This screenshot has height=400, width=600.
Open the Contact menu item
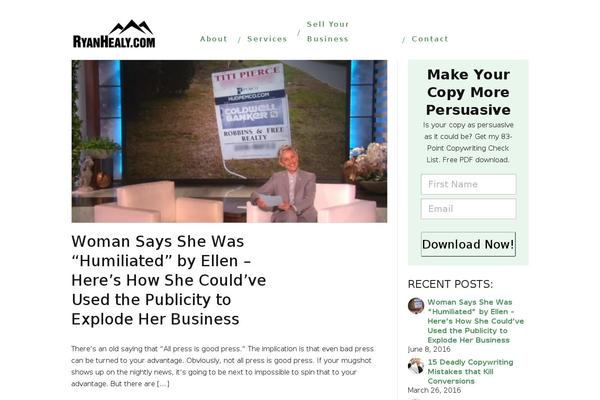click(x=430, y=39)
